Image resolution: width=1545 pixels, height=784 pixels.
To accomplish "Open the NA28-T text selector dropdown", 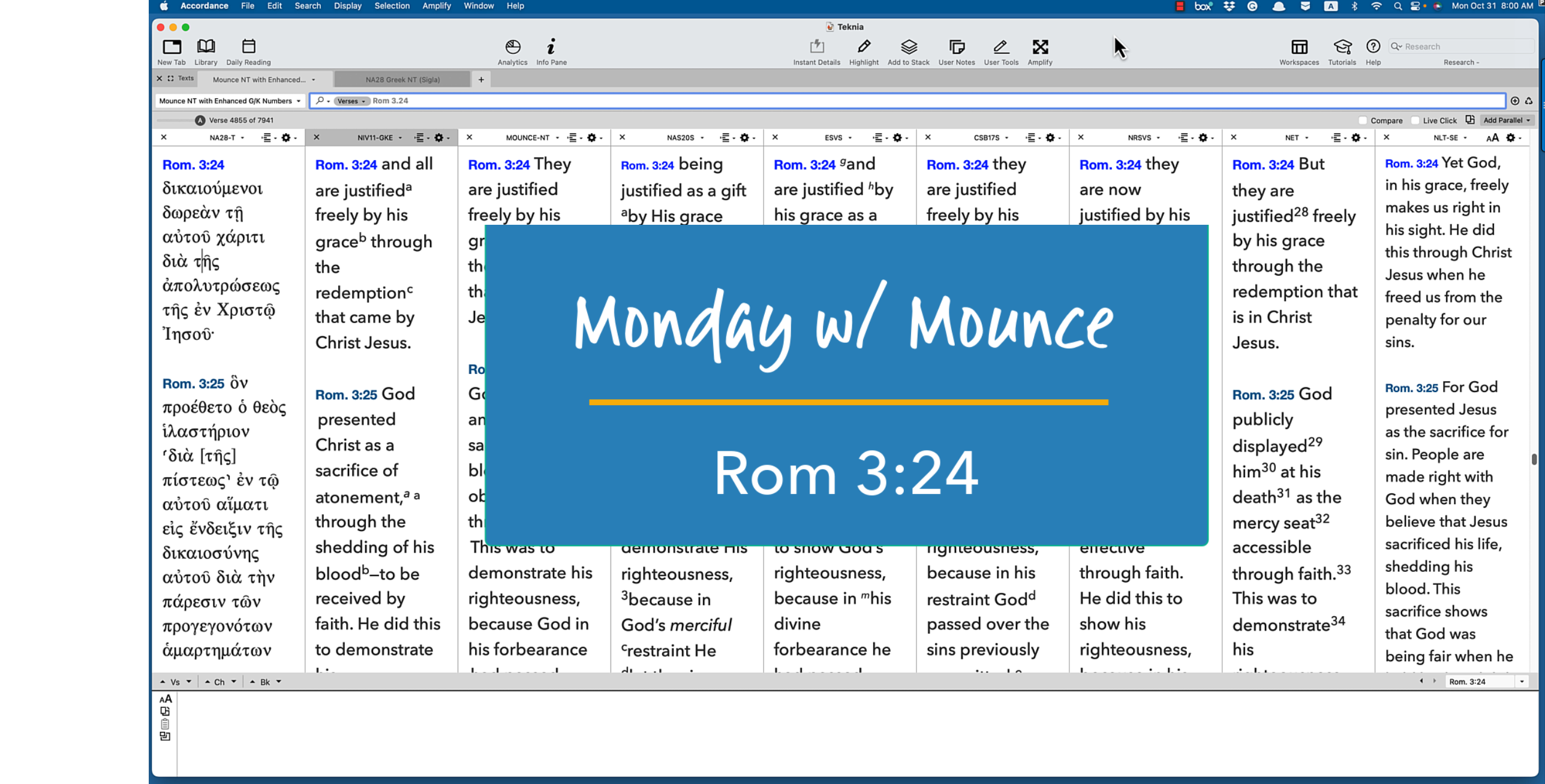I will click(227, 137).
